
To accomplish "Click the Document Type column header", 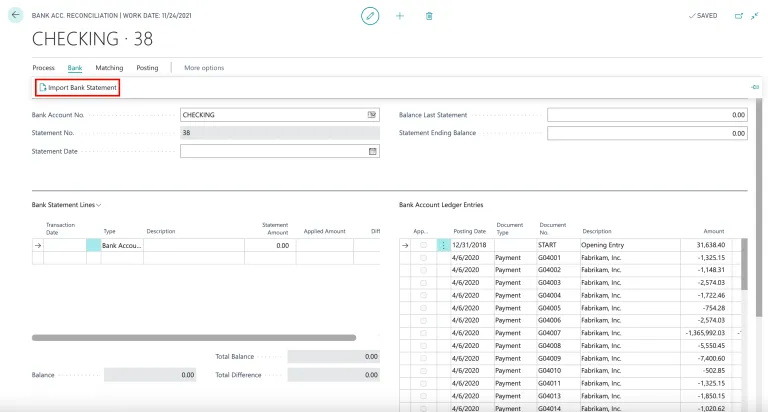I will click(509, 229).
